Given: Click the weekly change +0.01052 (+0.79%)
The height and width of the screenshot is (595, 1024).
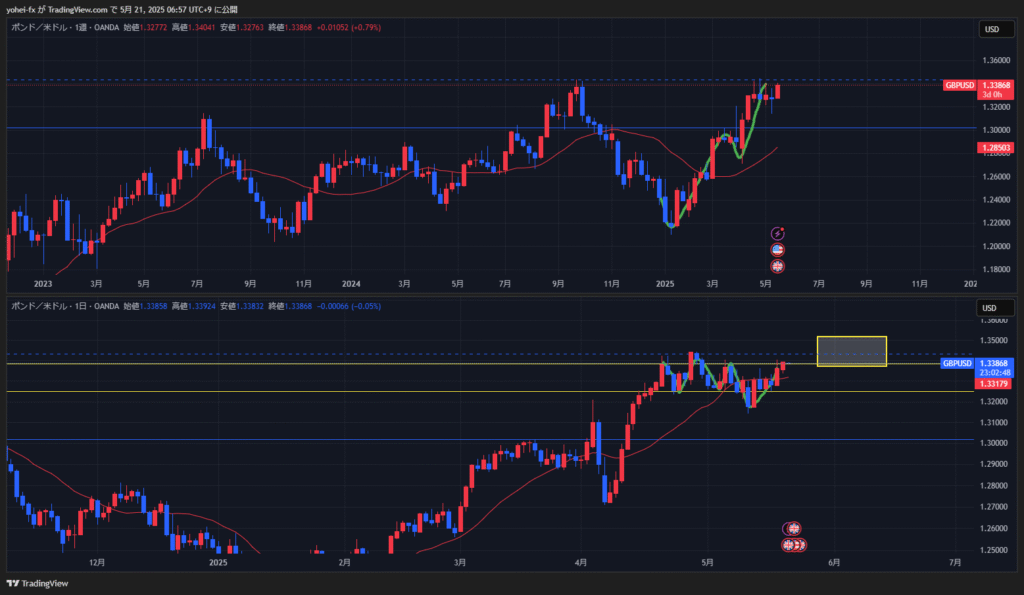Looking at the screenshot, I should [349, 27].
